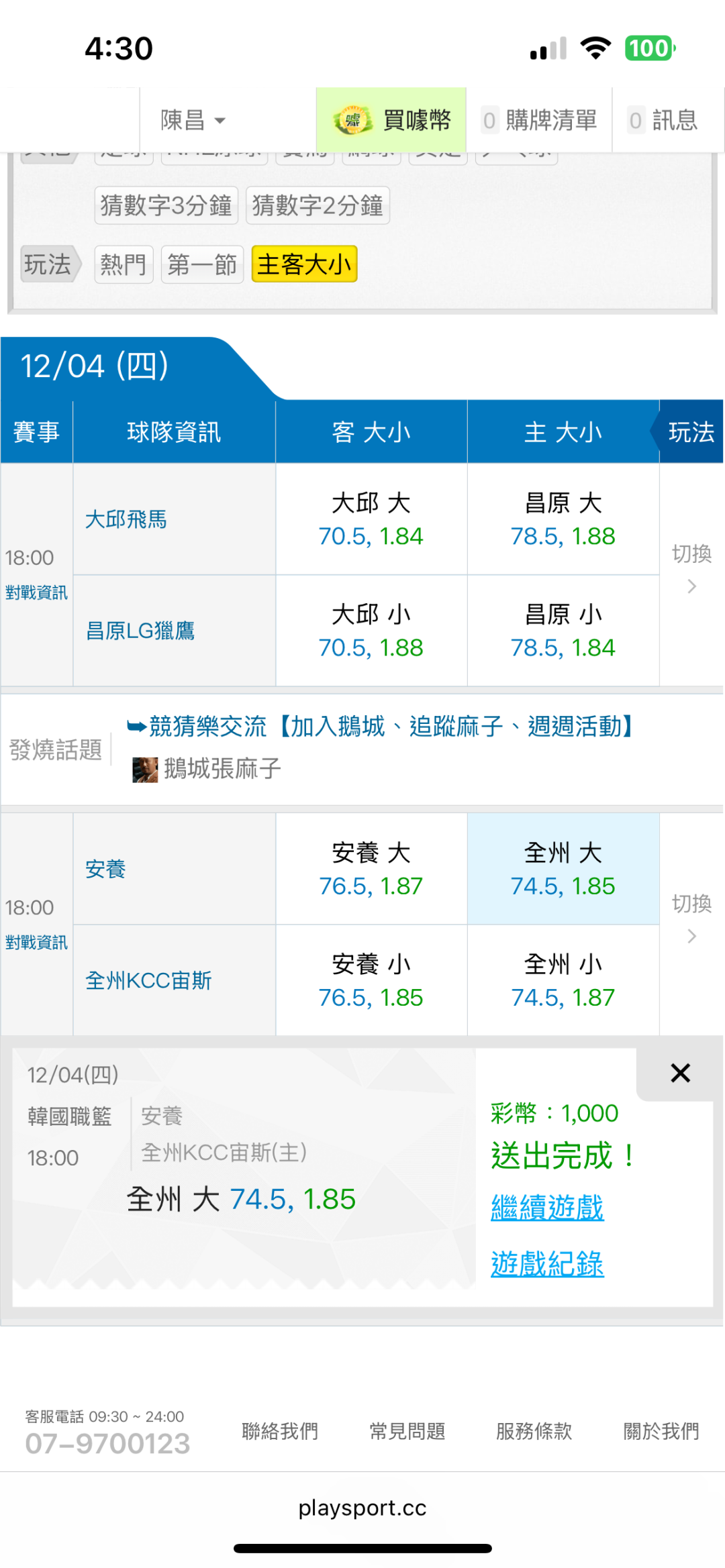Viewport: 725px width, 1568px height.
Task: Choose 猜數字2分鐘 game option
Action: tap(318, 205)
